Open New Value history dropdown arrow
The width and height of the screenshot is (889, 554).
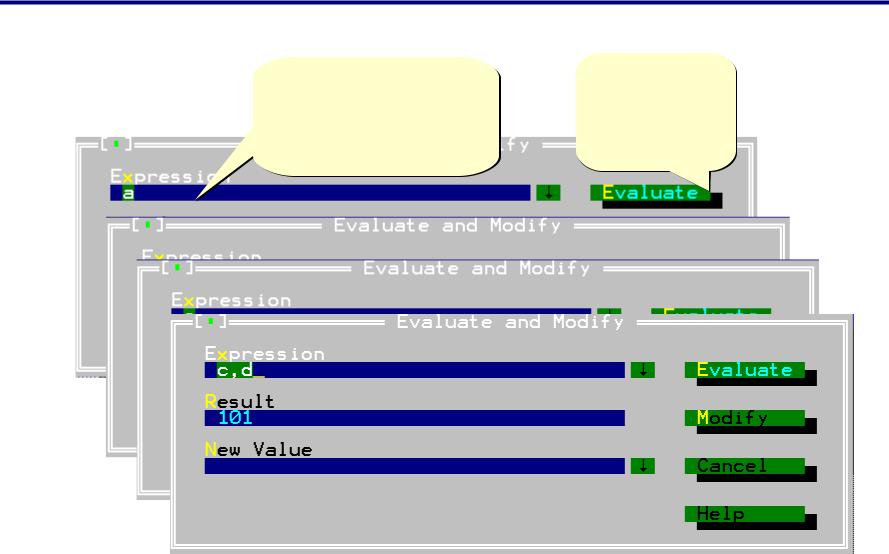[642, 466]
